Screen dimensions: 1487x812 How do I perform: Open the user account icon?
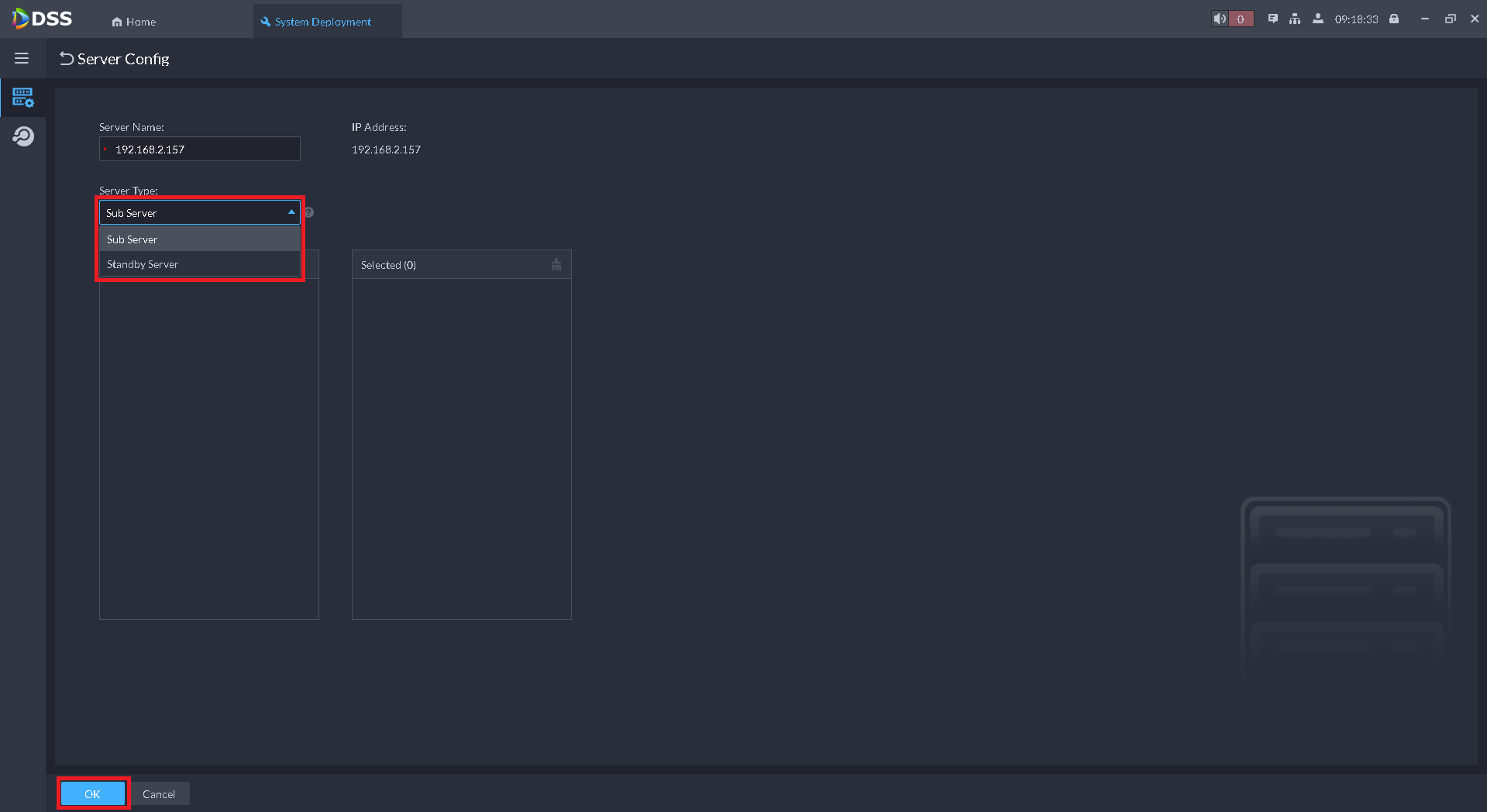coord(1317,19)
